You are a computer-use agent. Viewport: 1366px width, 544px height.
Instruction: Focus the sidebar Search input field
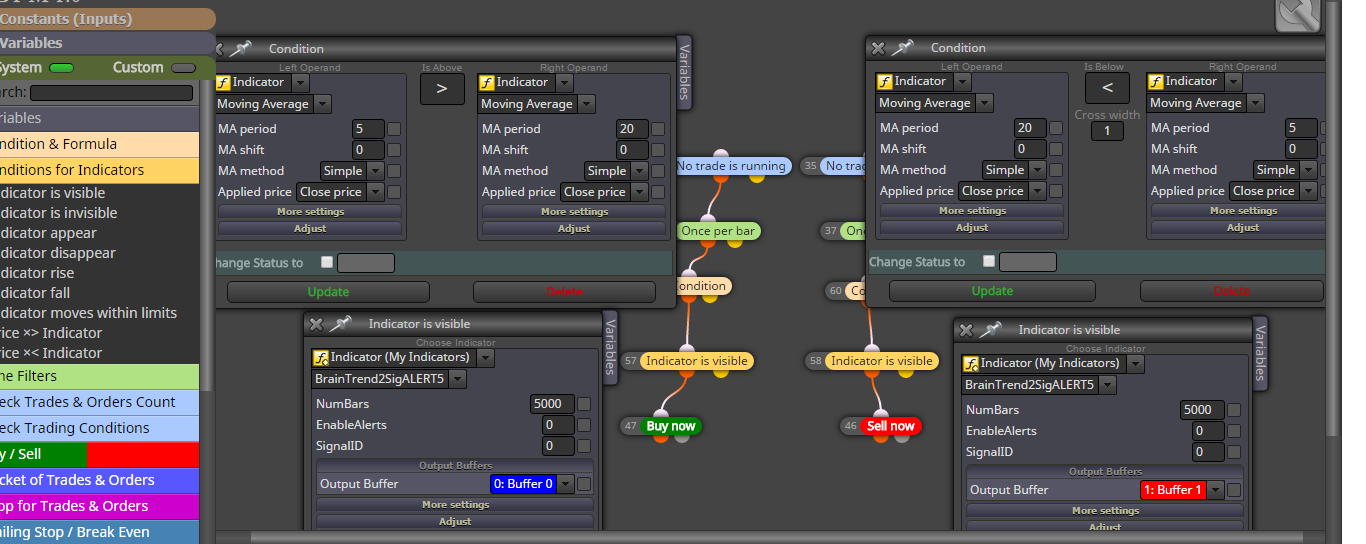(111, 93)
